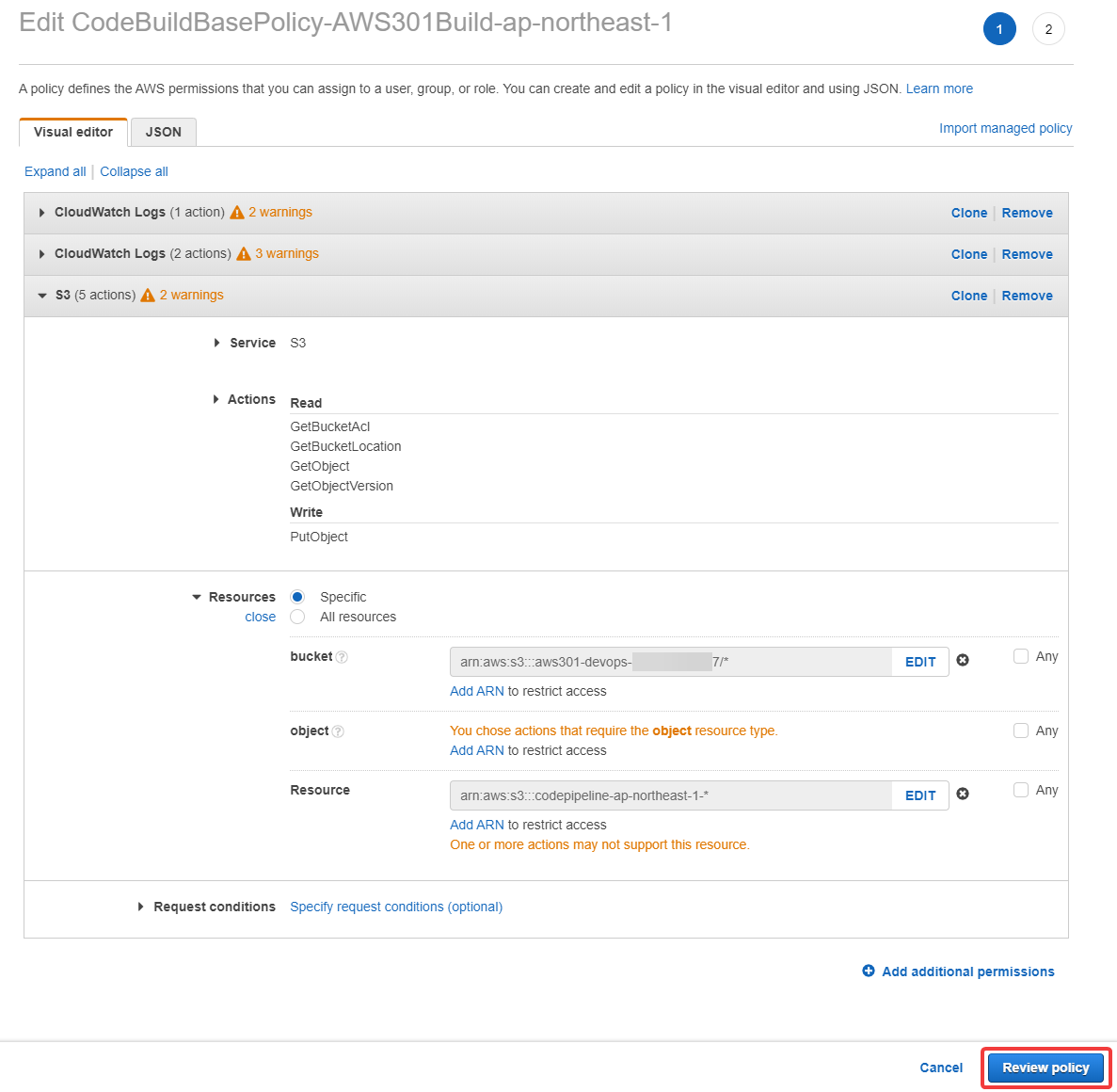Viewport: 1117px width, 1092px height.
Task: Click the GetObjectVersion action text
Action: tap(342, 486)
